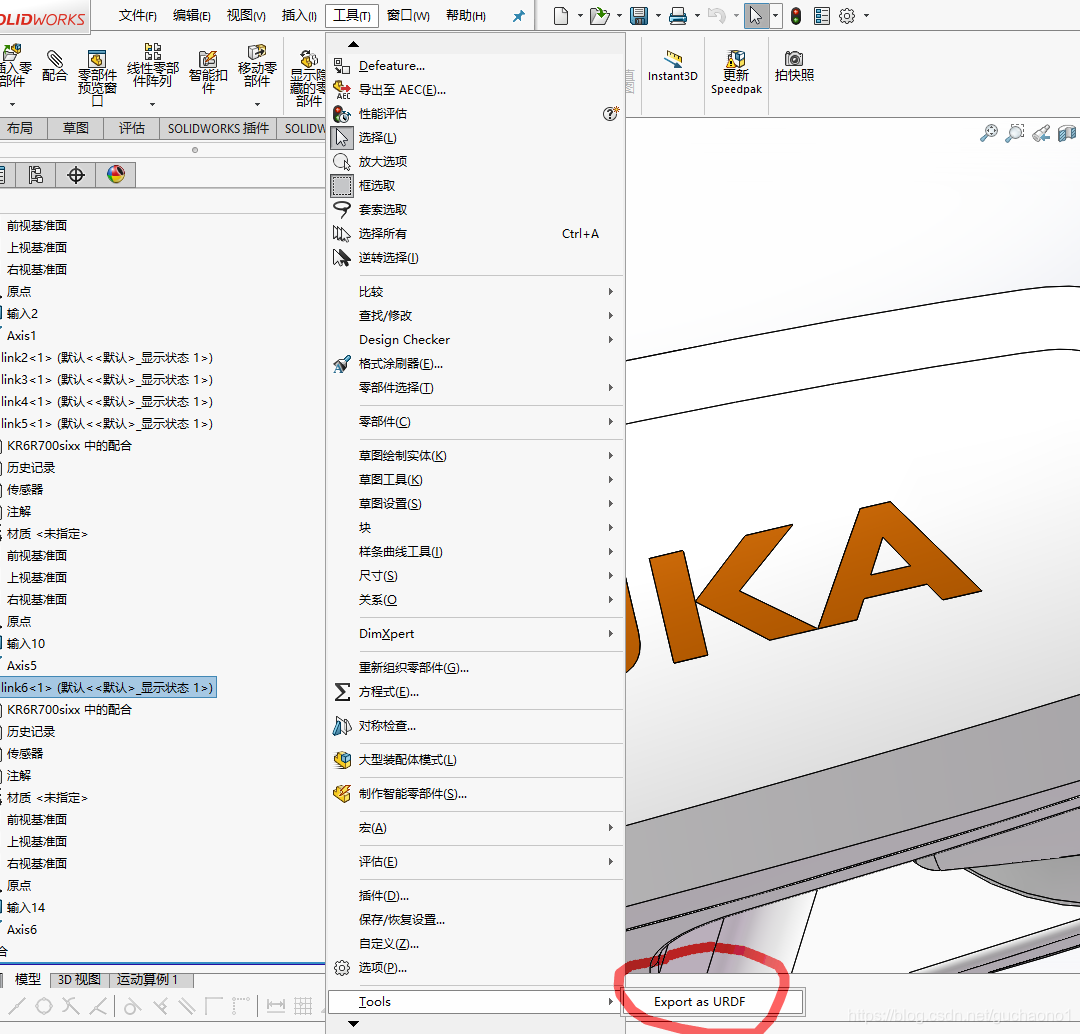Click the menu scroll-up arrow at top
The image size is (1080, 1034).
pos(353,44)
